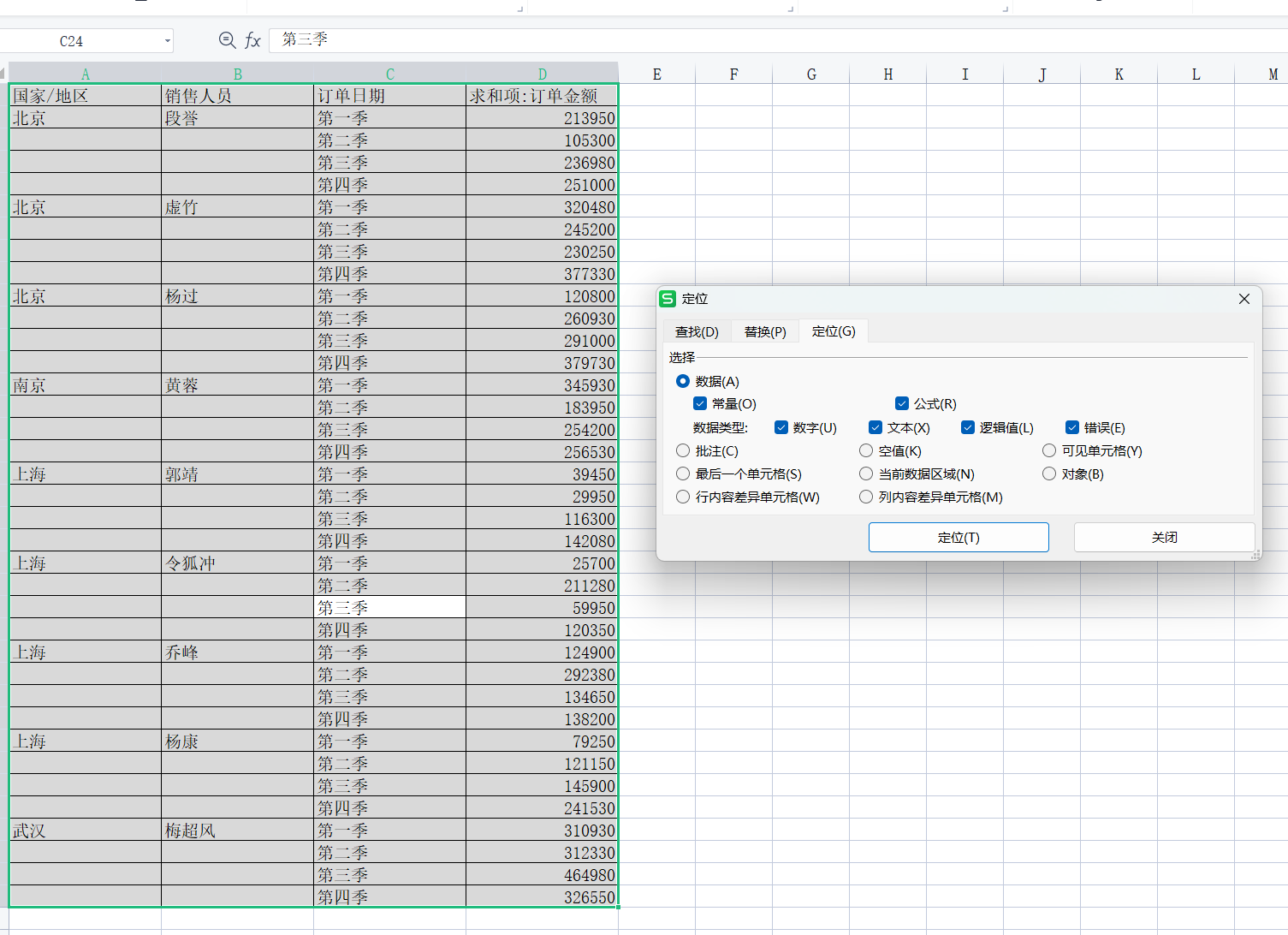Pick the 最后一个单元格(S) radio option
This screenshot has width=1288, height=935.
pyautogui.click(x=683, y=474)
